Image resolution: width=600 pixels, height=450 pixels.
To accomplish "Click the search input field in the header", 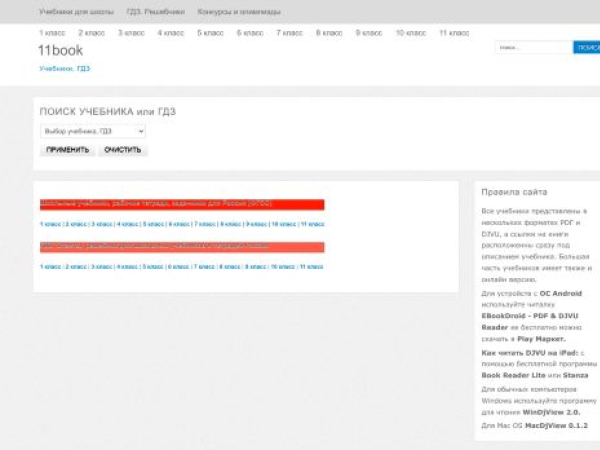I will (533, 47).
